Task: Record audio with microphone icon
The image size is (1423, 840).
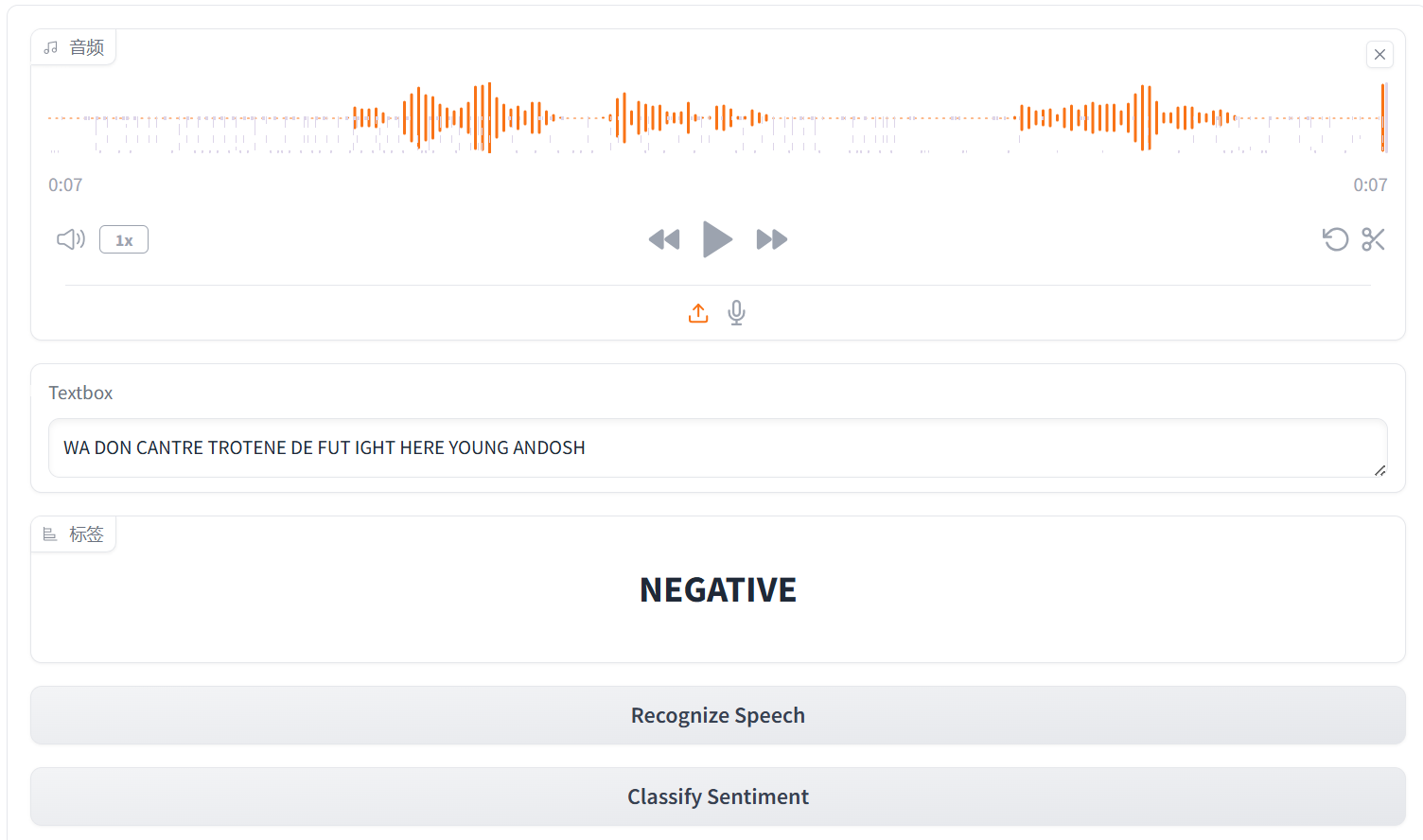Action: 737,313
